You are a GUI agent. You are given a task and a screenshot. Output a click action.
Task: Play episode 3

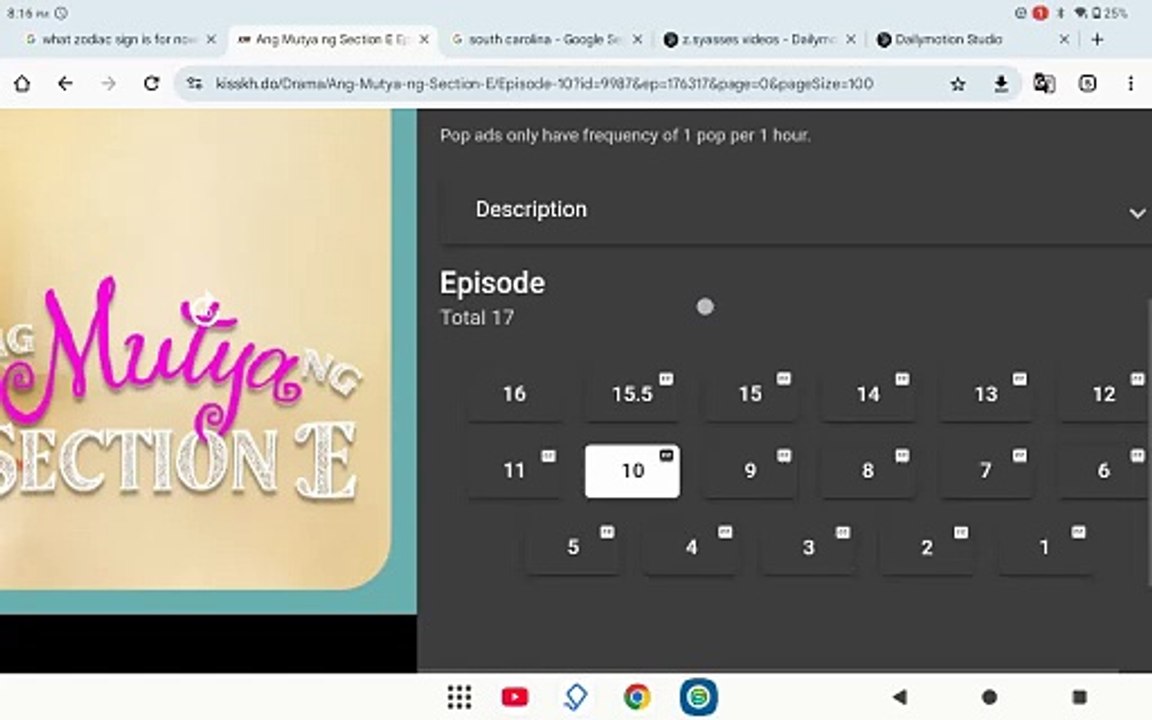pos(809,547)
